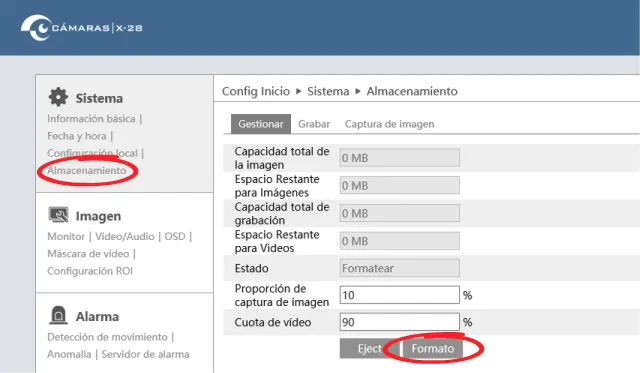The width and height of the screenshot is (640, 373).
Task: Go to Configuración local
Action: [92, 153]
